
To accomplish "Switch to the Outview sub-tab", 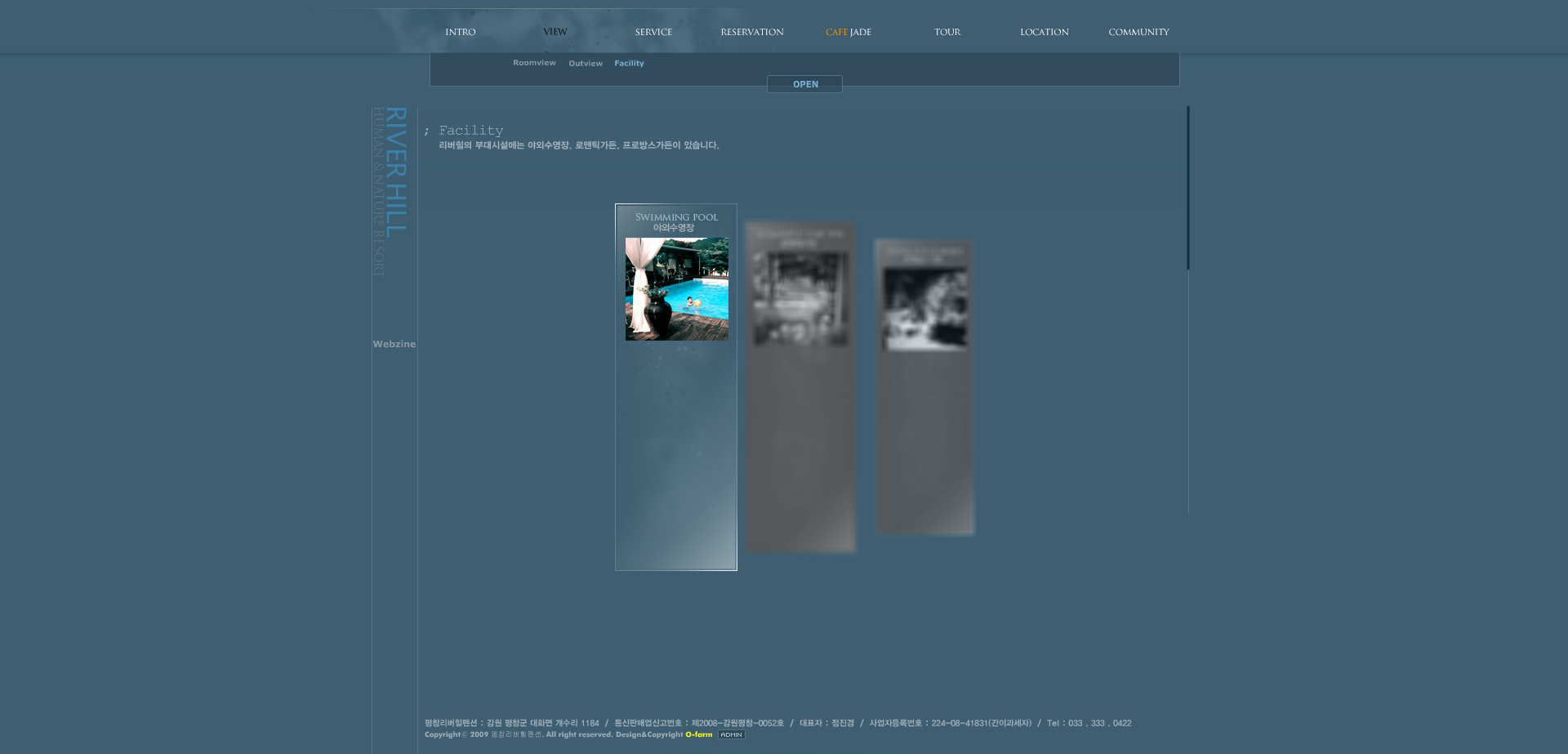I will [x=586, y=64].
